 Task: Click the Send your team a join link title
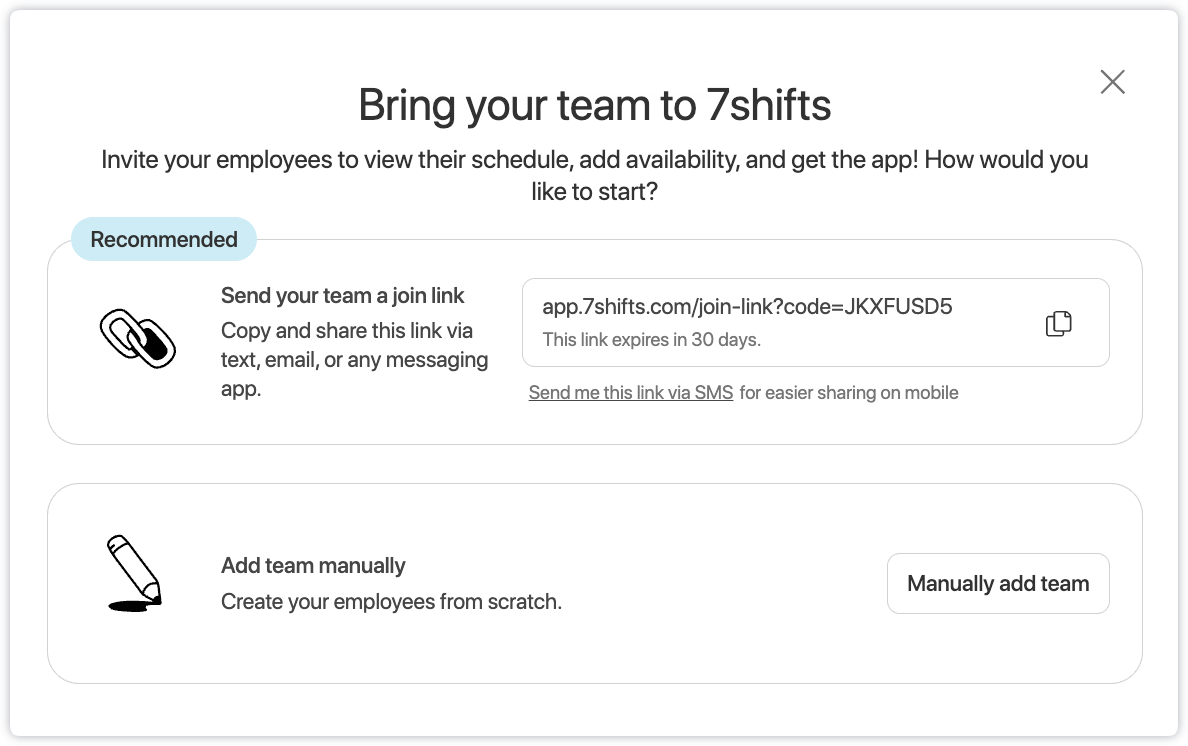tap(342, 296)
